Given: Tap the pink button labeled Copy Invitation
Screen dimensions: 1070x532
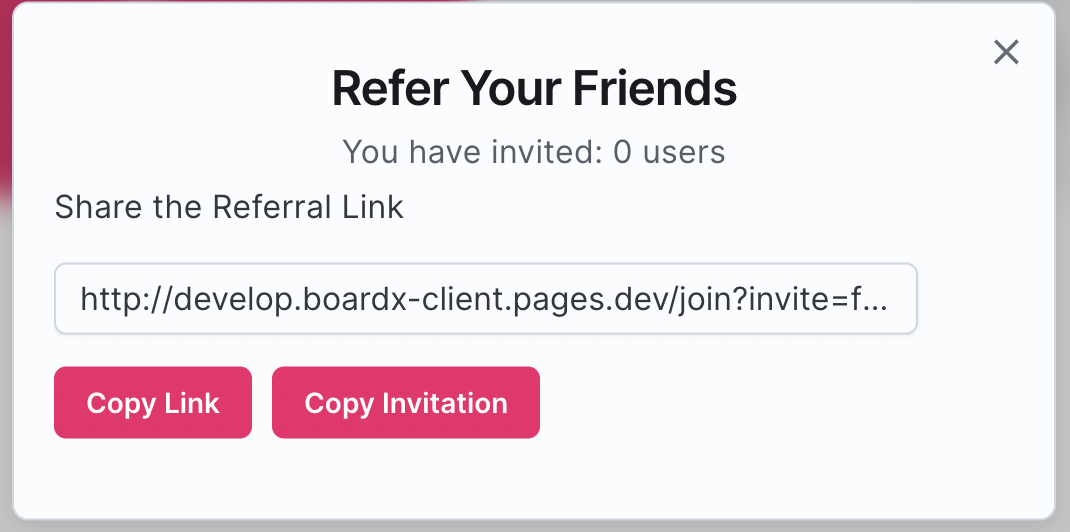Looking at the screenshot, I should (406, 403).
